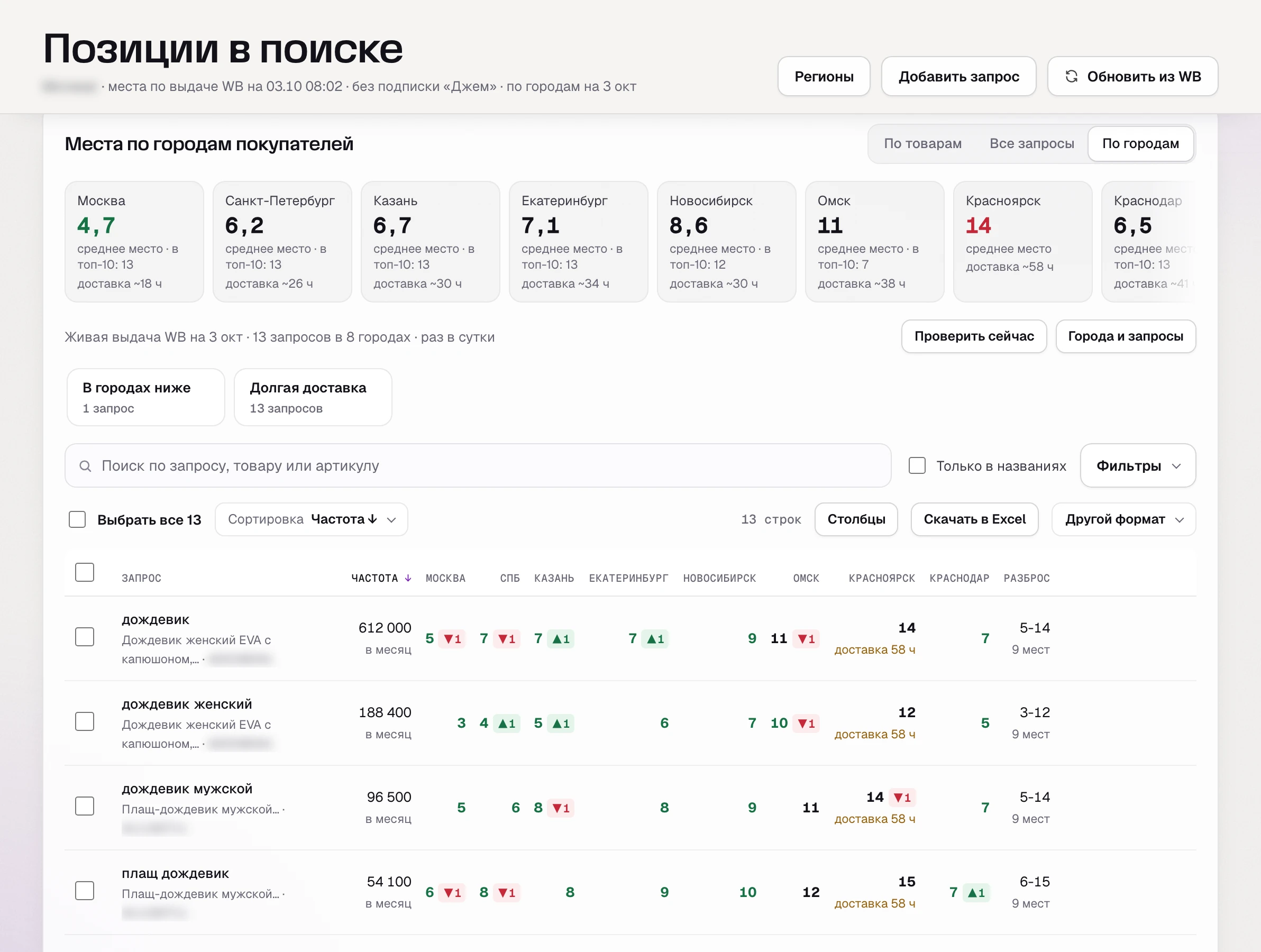Open Города и запросы settings
Screen dimensions: 1261x952
1125,336
